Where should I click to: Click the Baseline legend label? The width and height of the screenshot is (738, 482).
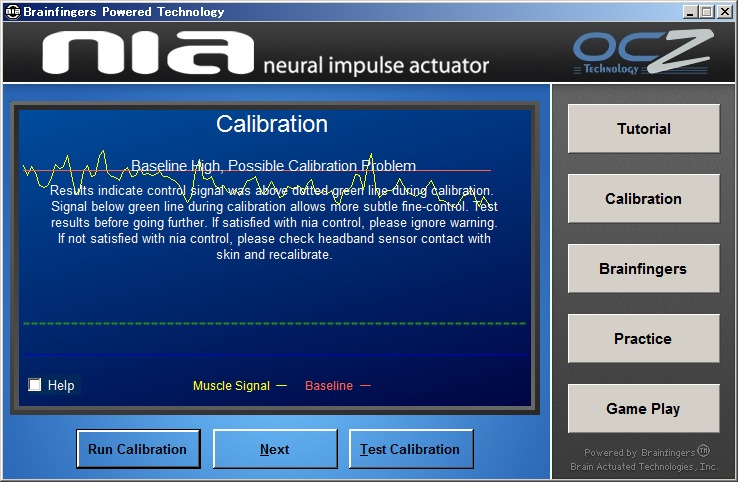(x=329, y=386)
